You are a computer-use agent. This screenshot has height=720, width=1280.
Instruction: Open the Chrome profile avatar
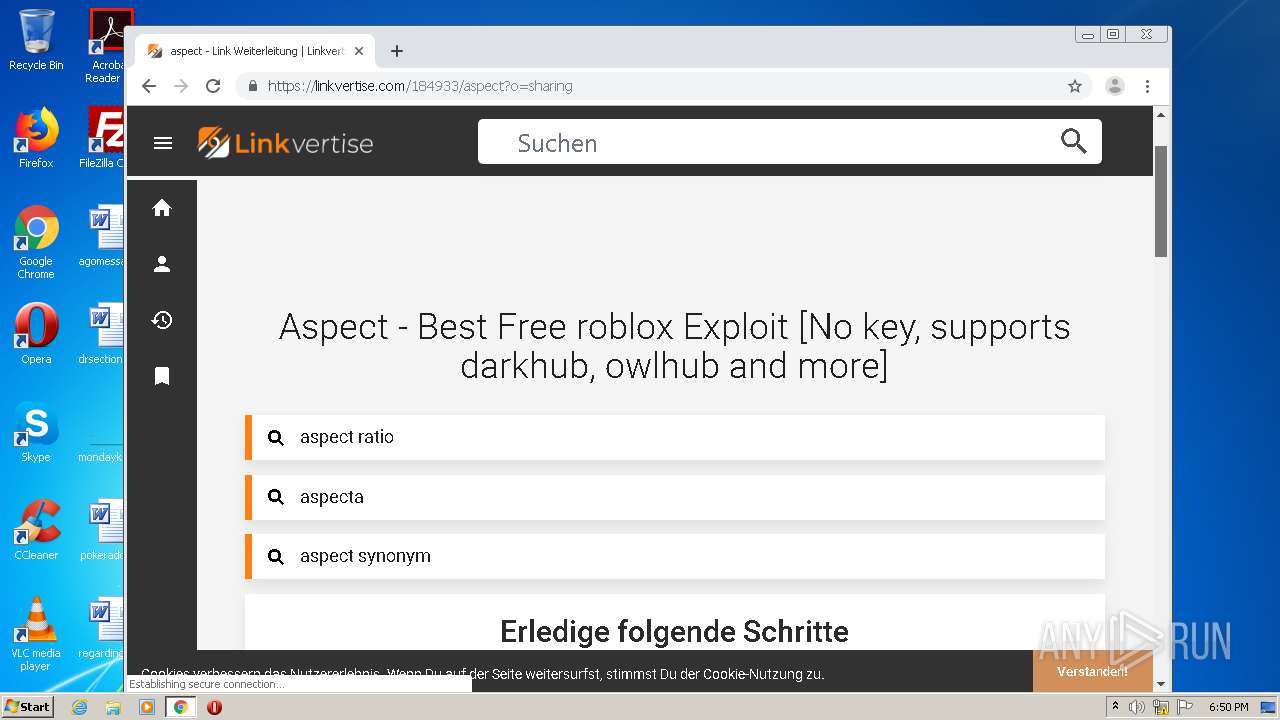pos(1115,86)
